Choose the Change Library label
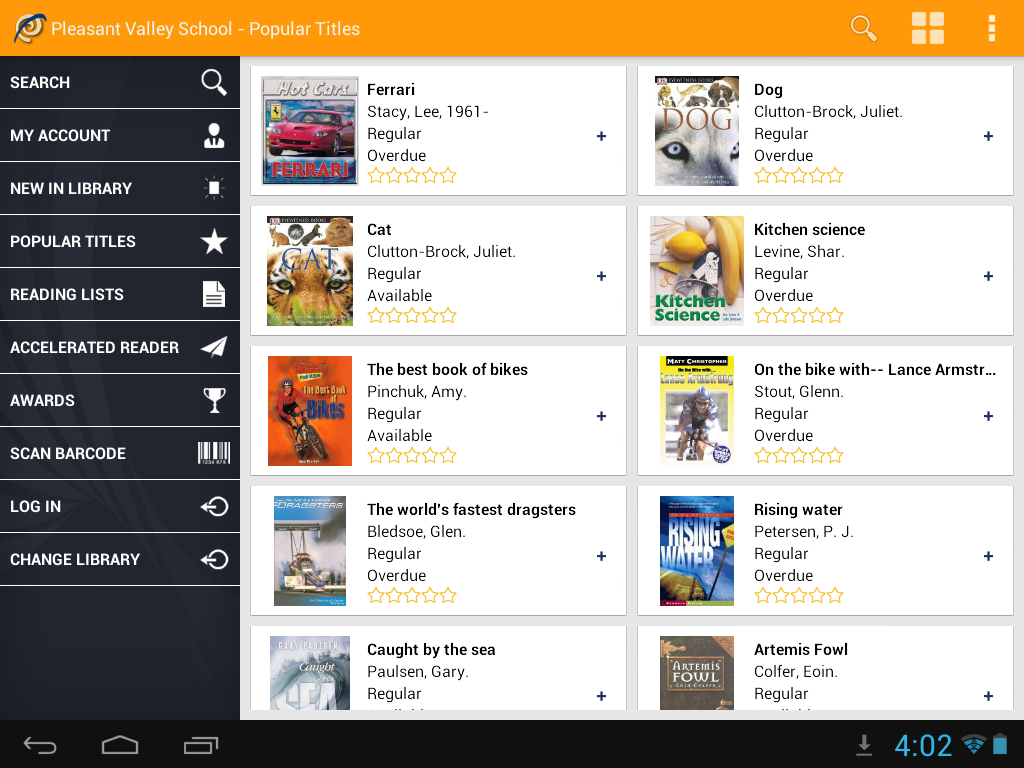The width and height of the screenshot is (1024, 768). coord(75,559)
